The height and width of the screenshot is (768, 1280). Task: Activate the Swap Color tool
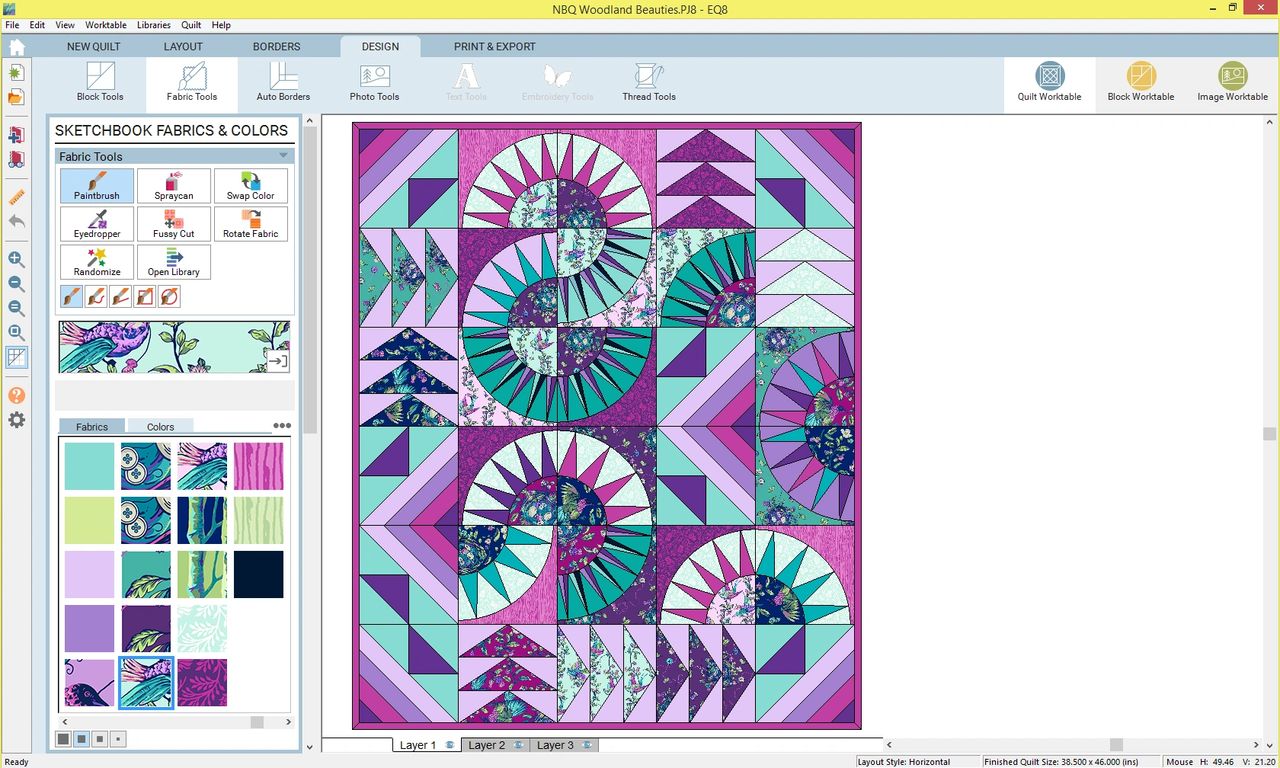click(250, 186)
